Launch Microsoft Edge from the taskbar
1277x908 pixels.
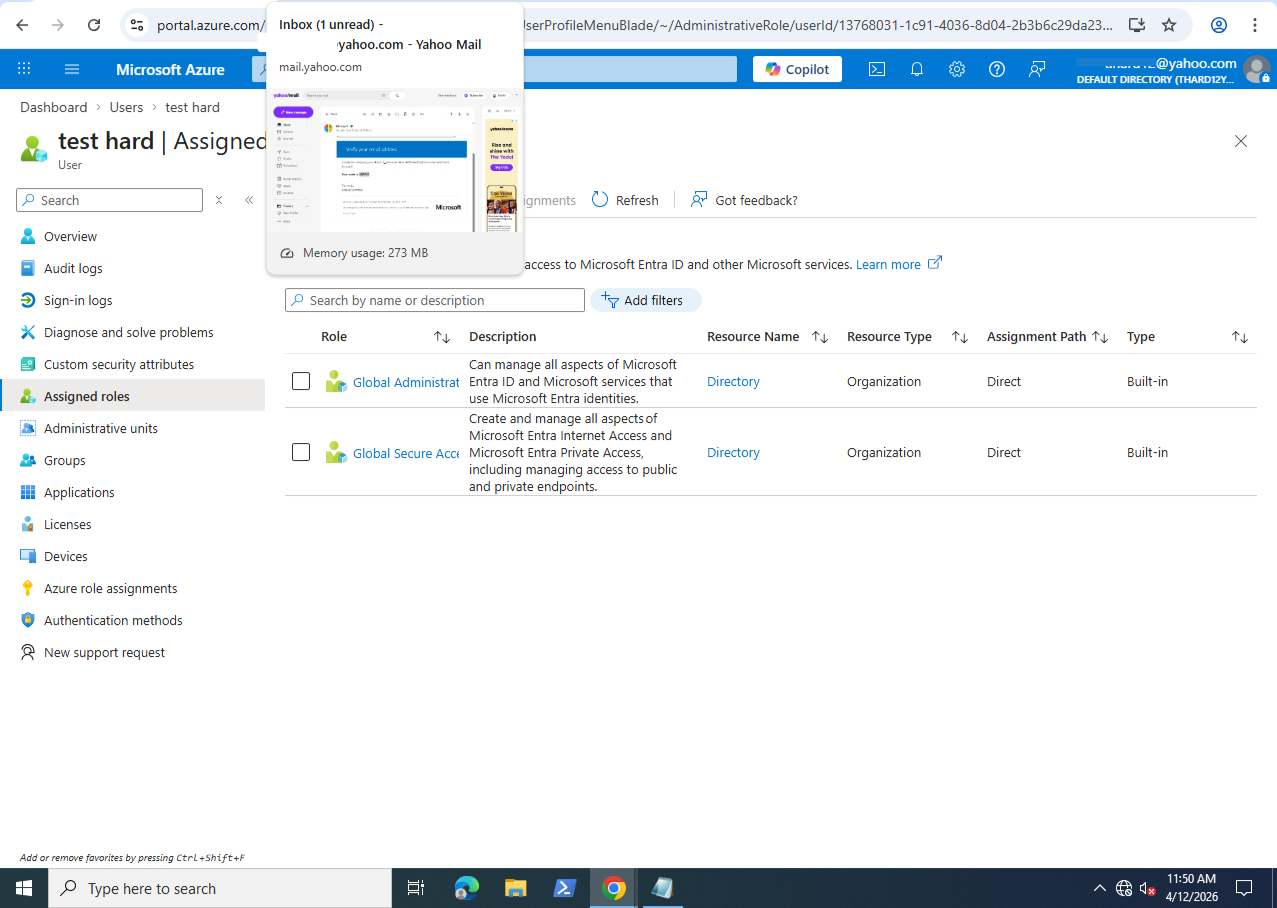[x=467, y=888]
